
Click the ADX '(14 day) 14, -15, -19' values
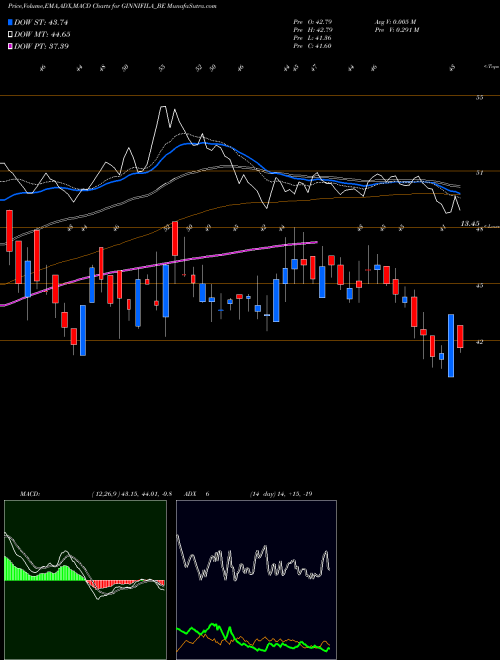pos(281,494)
